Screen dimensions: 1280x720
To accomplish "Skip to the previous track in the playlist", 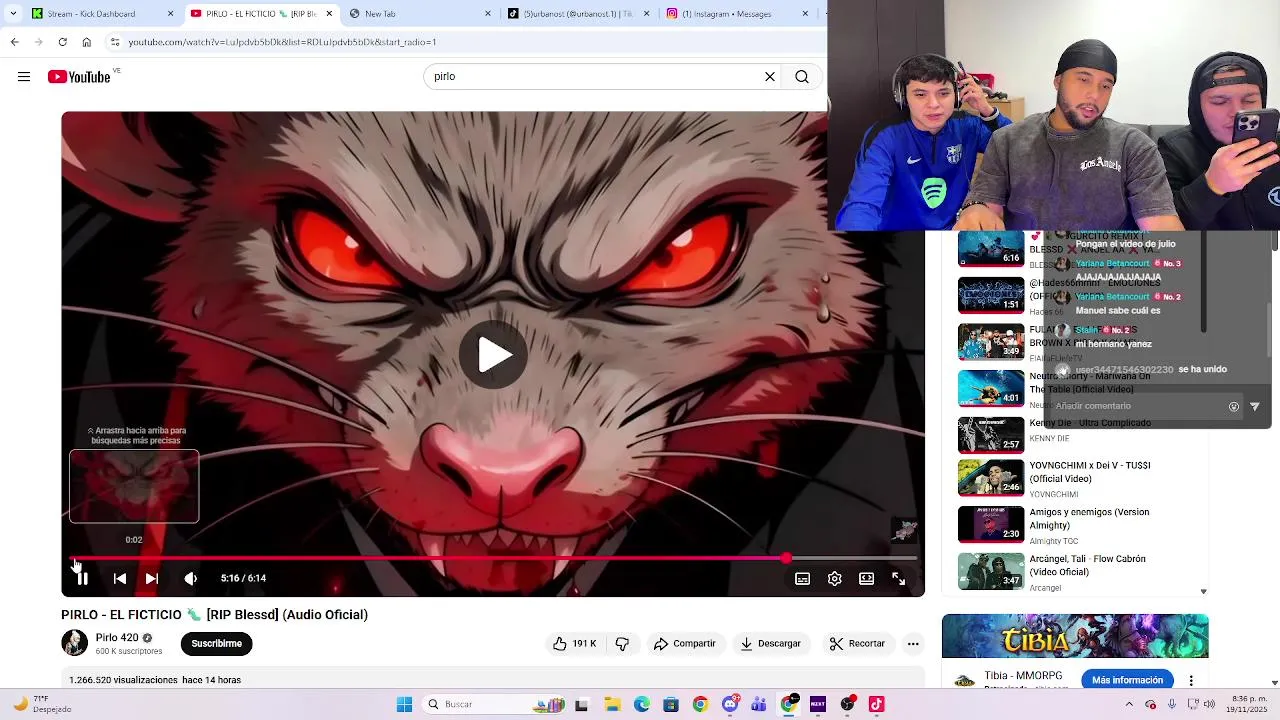I will coord(119,578).
